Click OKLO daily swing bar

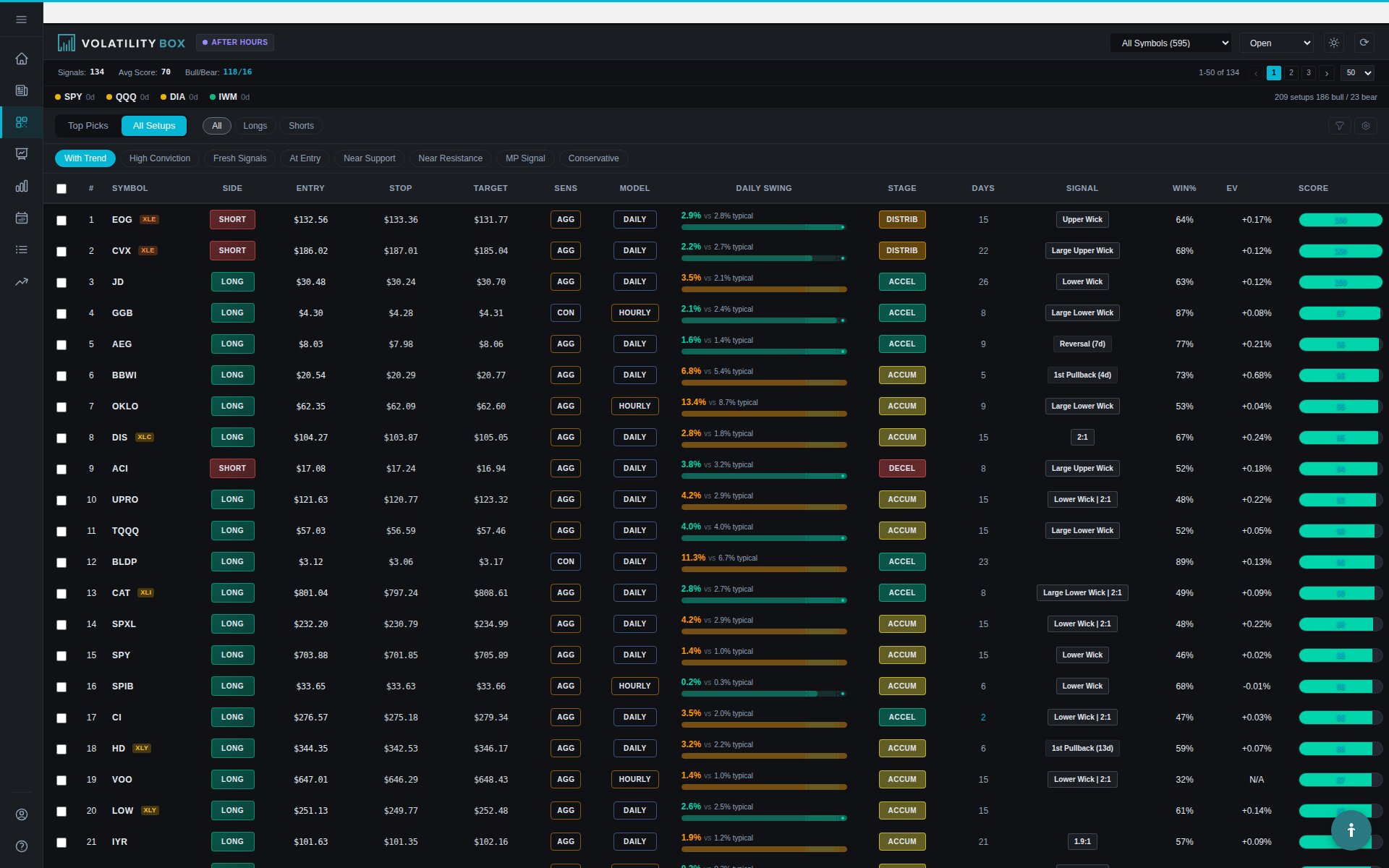pos(764,414)
